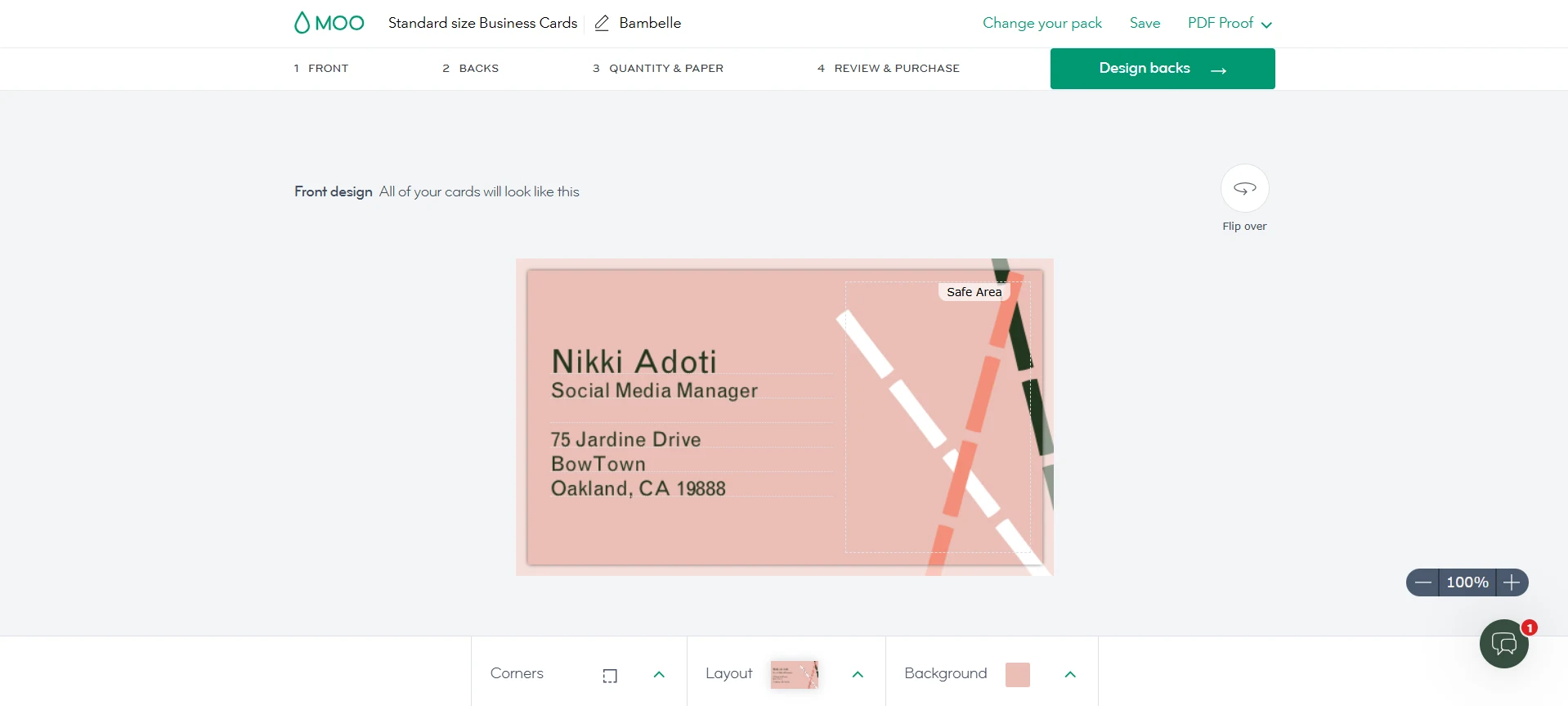This screenshot has height=706, width=1568.
Task: Click the square corners icon
Action: [610, 675]
